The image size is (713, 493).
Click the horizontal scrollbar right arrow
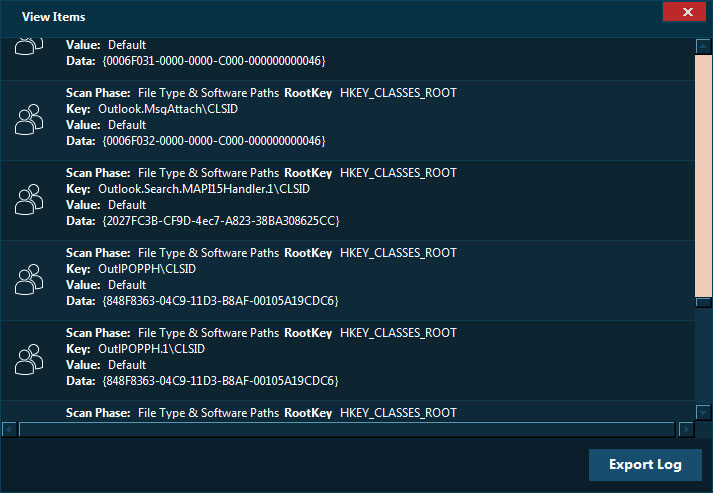click(686, 429)
